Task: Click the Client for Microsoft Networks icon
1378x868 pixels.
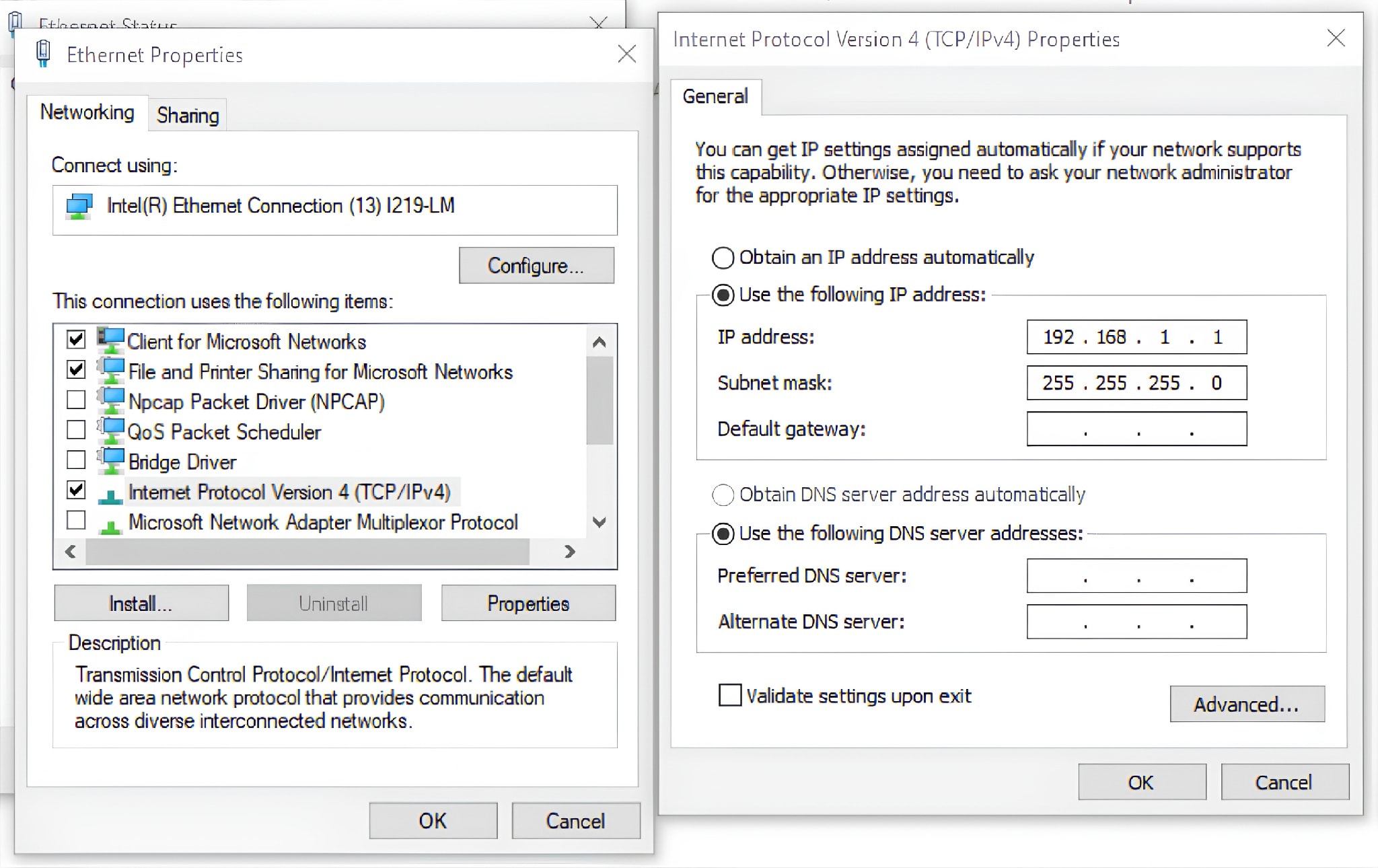Action: pos(110,340)
